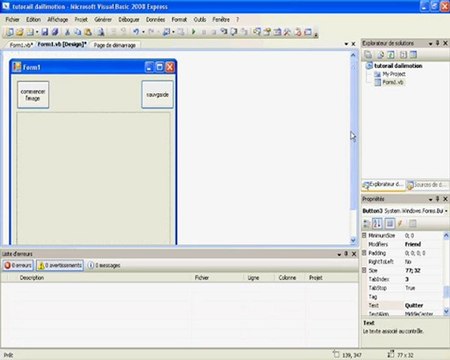Open the Explorateur de solutions panel dropdown

[x=430, y=43]
